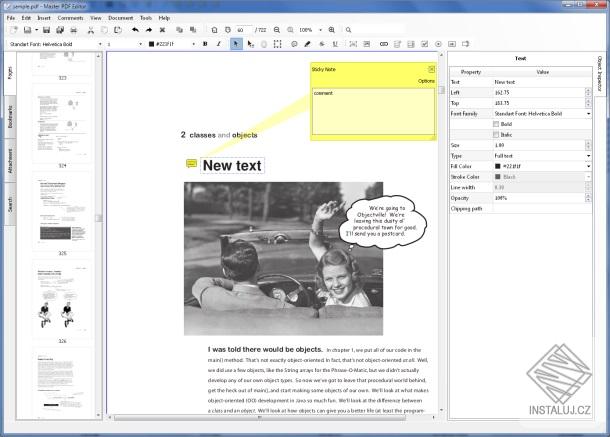This screenshot has height=437, width=610.
Task: Click the zoom in magnifier icon
Action: click(x=331, y=30)
